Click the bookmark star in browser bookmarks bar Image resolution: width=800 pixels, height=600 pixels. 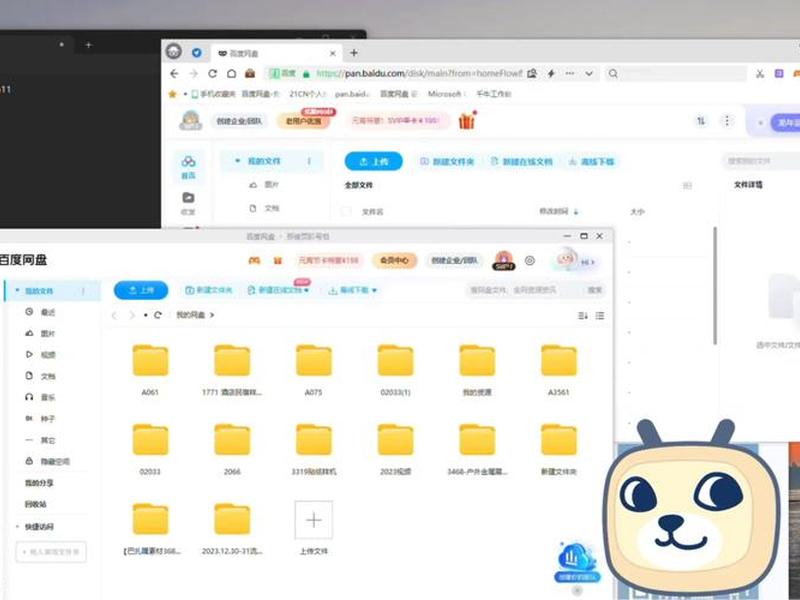[x=172, y=94]
